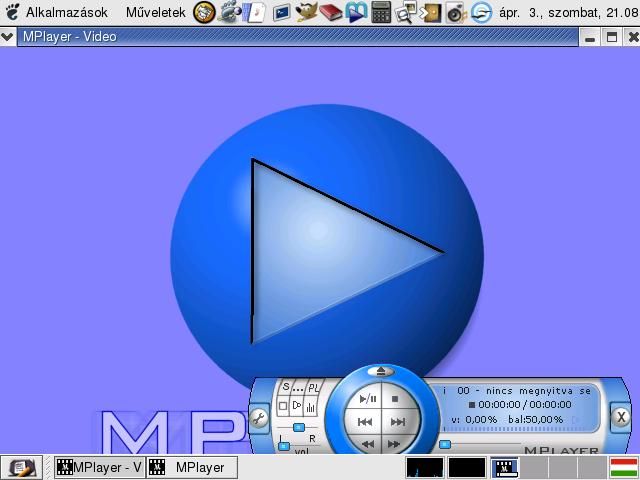Viewport: 640px width, 480px height.
Task: Switch to the fourth workspace
Action: (x=592, y=467)
